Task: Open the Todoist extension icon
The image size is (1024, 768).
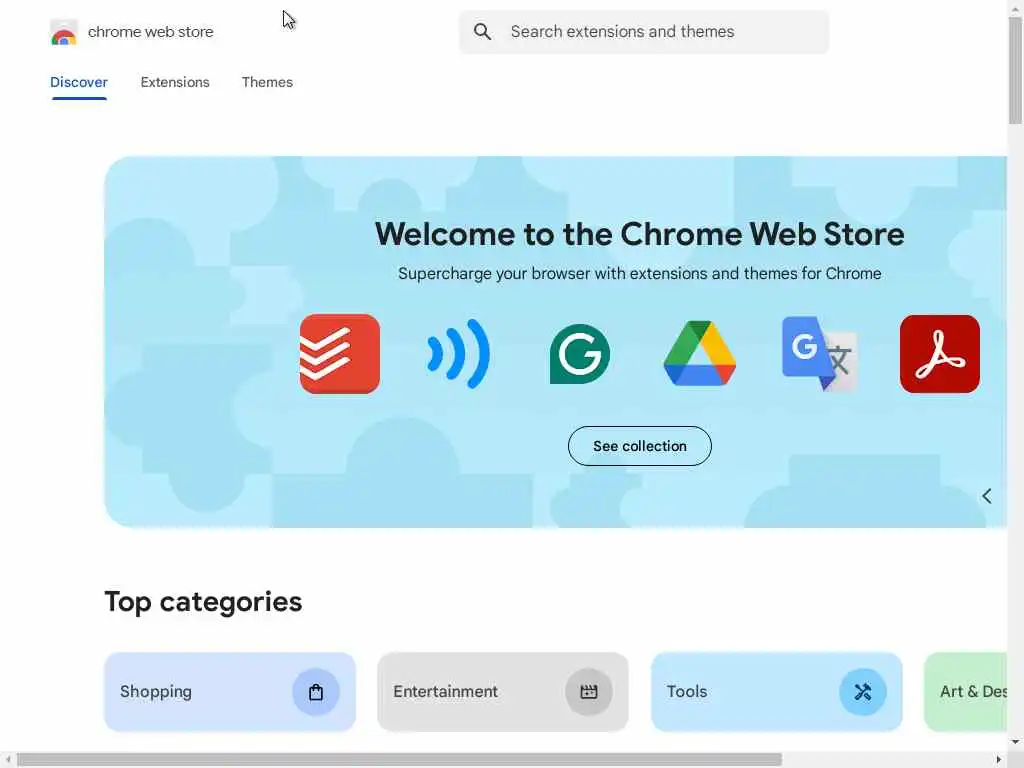Action: 340,354
